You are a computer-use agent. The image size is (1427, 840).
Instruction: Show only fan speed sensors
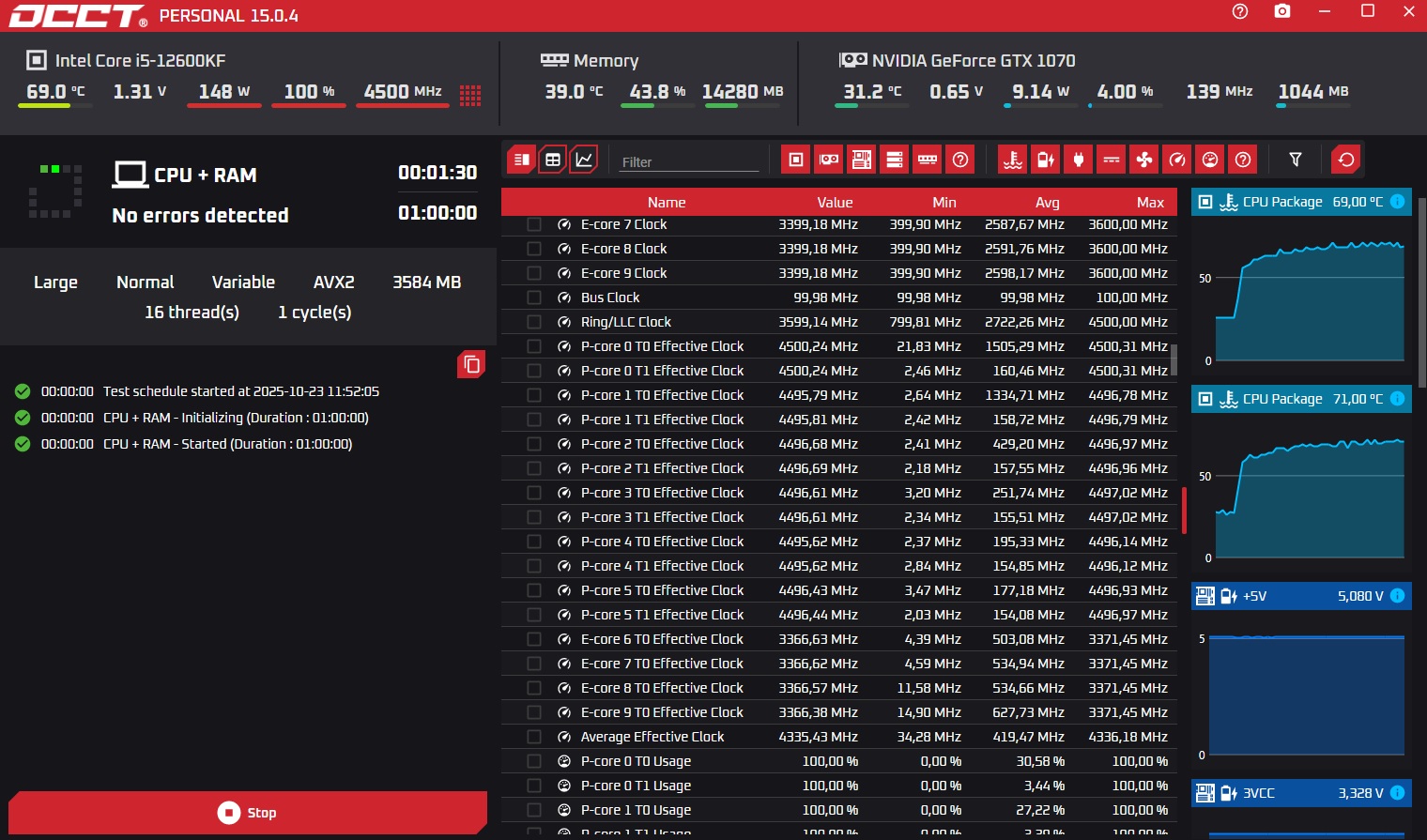[x=1144, y=160]
